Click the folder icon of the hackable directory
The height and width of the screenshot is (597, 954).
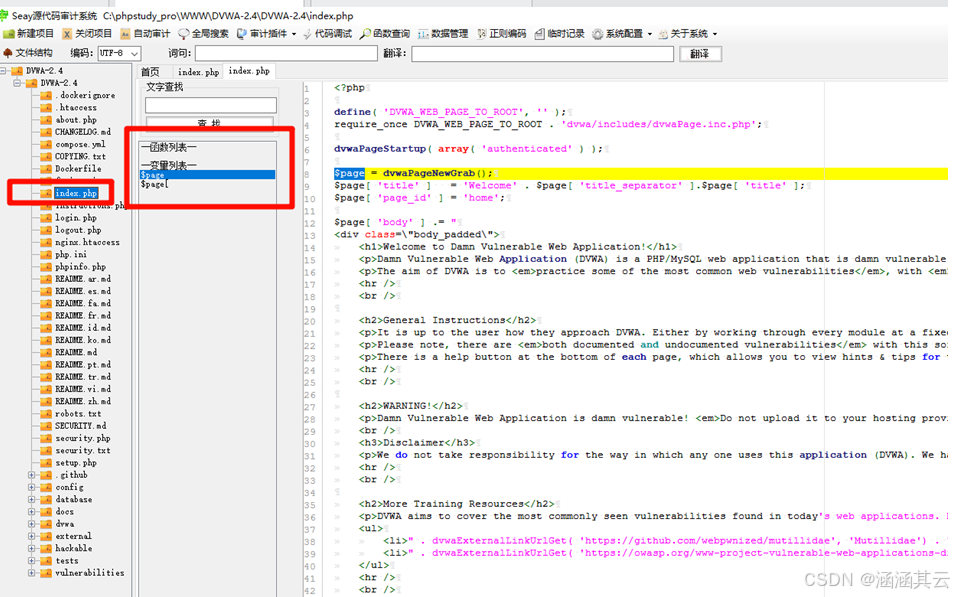point(46,548)
